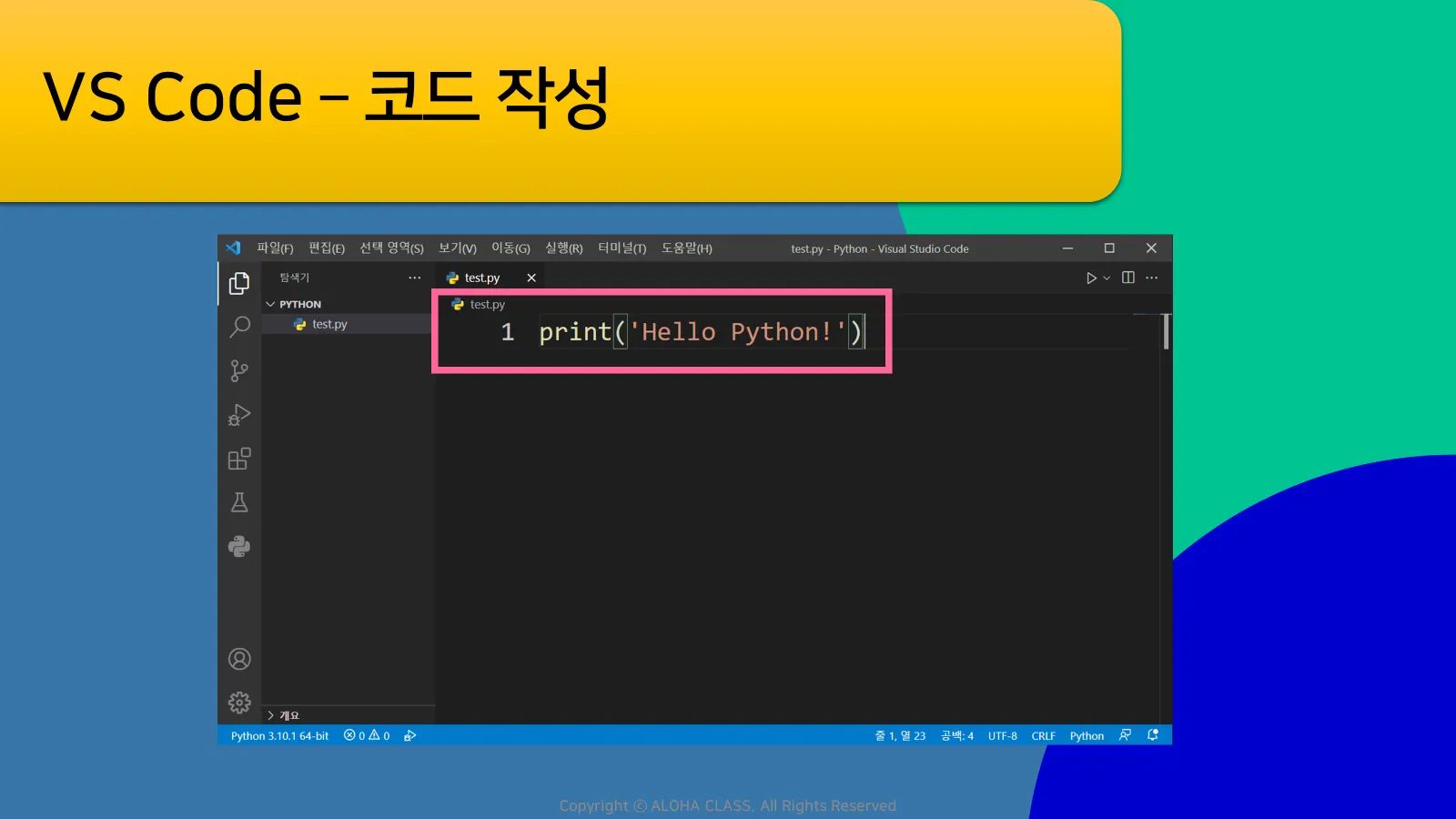
Task: Open the Testing flask icon
Action: coord(239,502)
